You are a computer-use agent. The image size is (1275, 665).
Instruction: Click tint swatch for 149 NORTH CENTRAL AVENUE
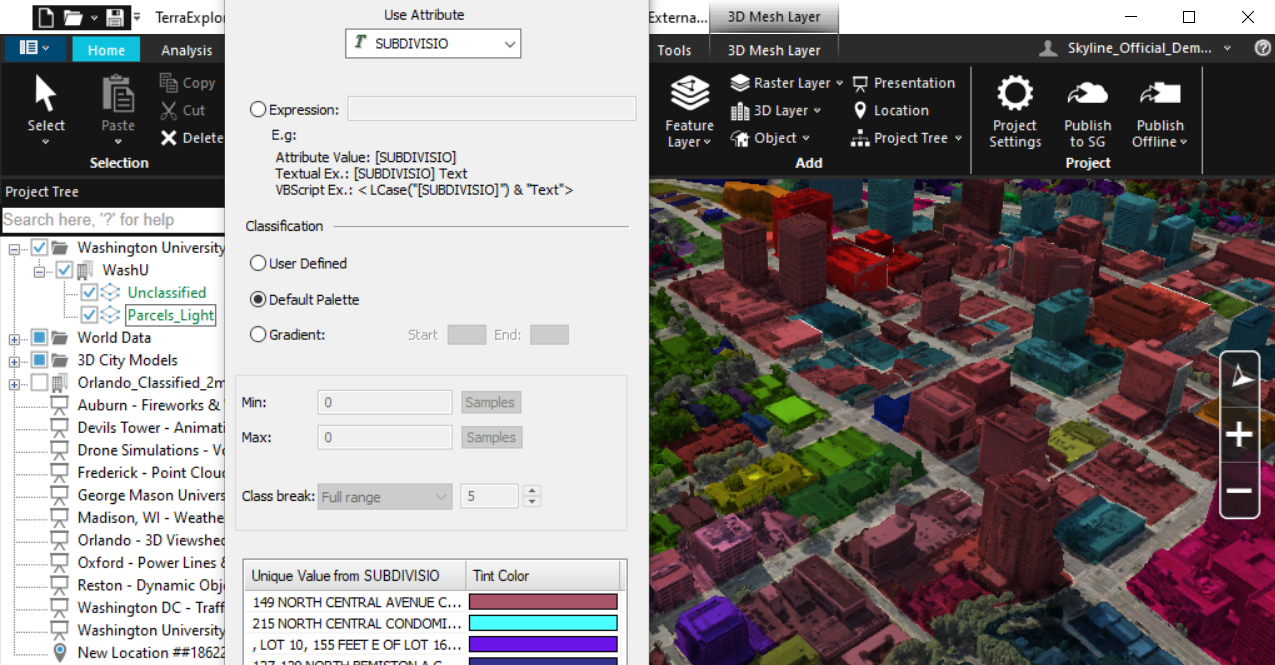543,602
